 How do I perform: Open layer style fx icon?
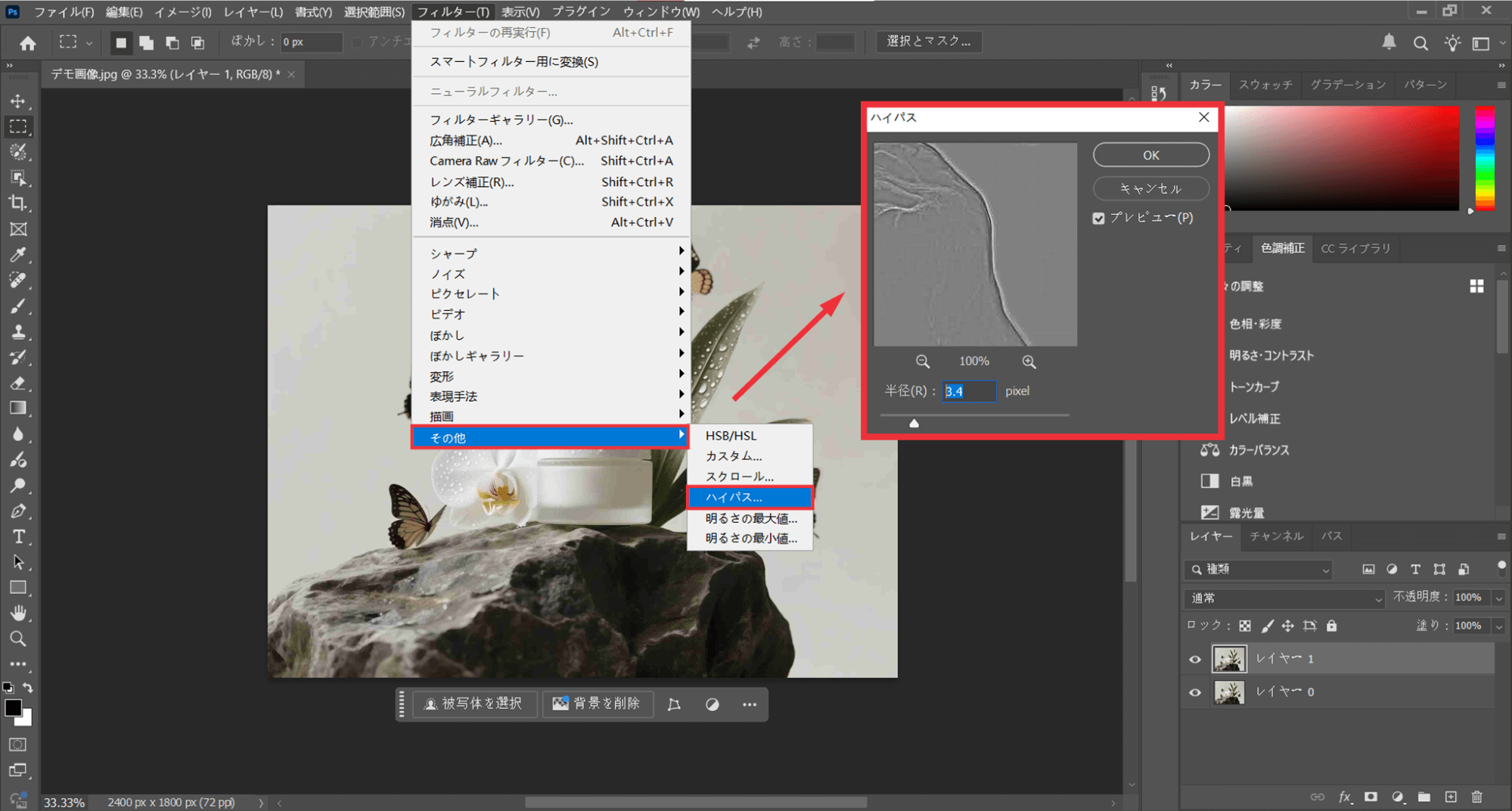pos(1345,797)
